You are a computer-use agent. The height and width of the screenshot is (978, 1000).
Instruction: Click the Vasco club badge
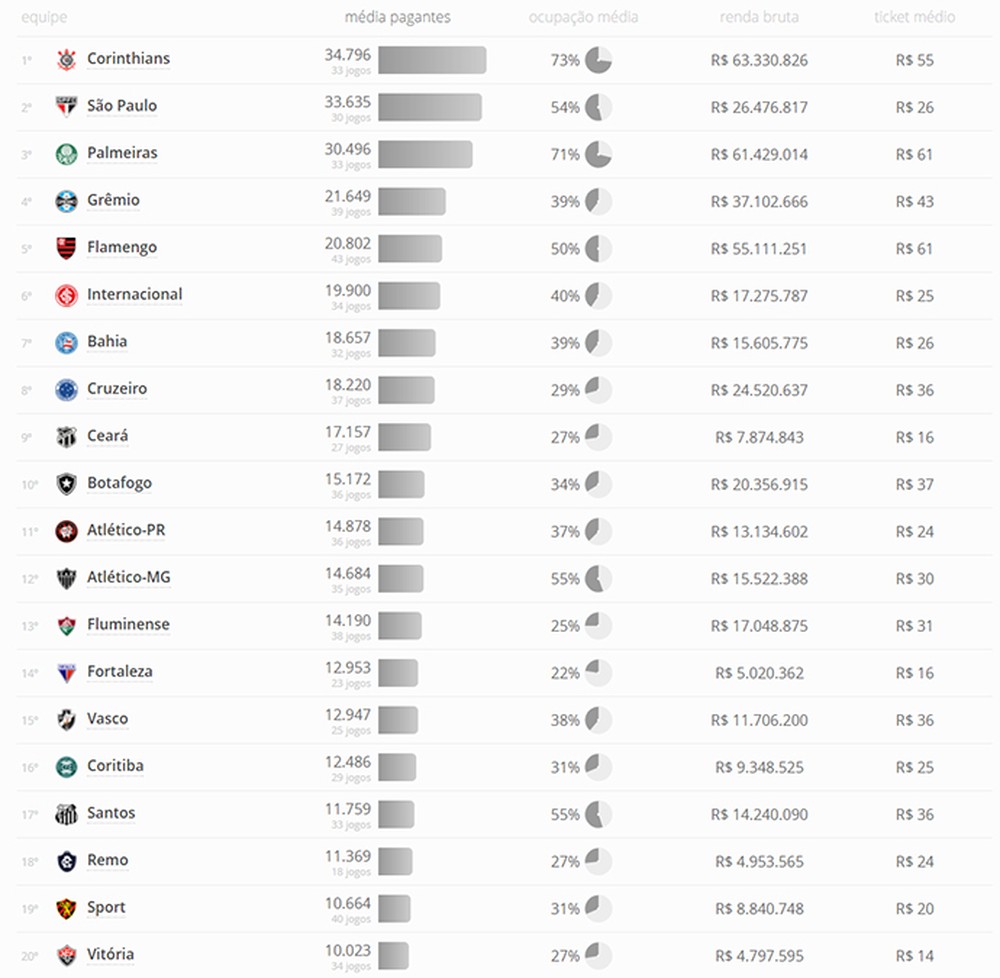coord(66,720)
